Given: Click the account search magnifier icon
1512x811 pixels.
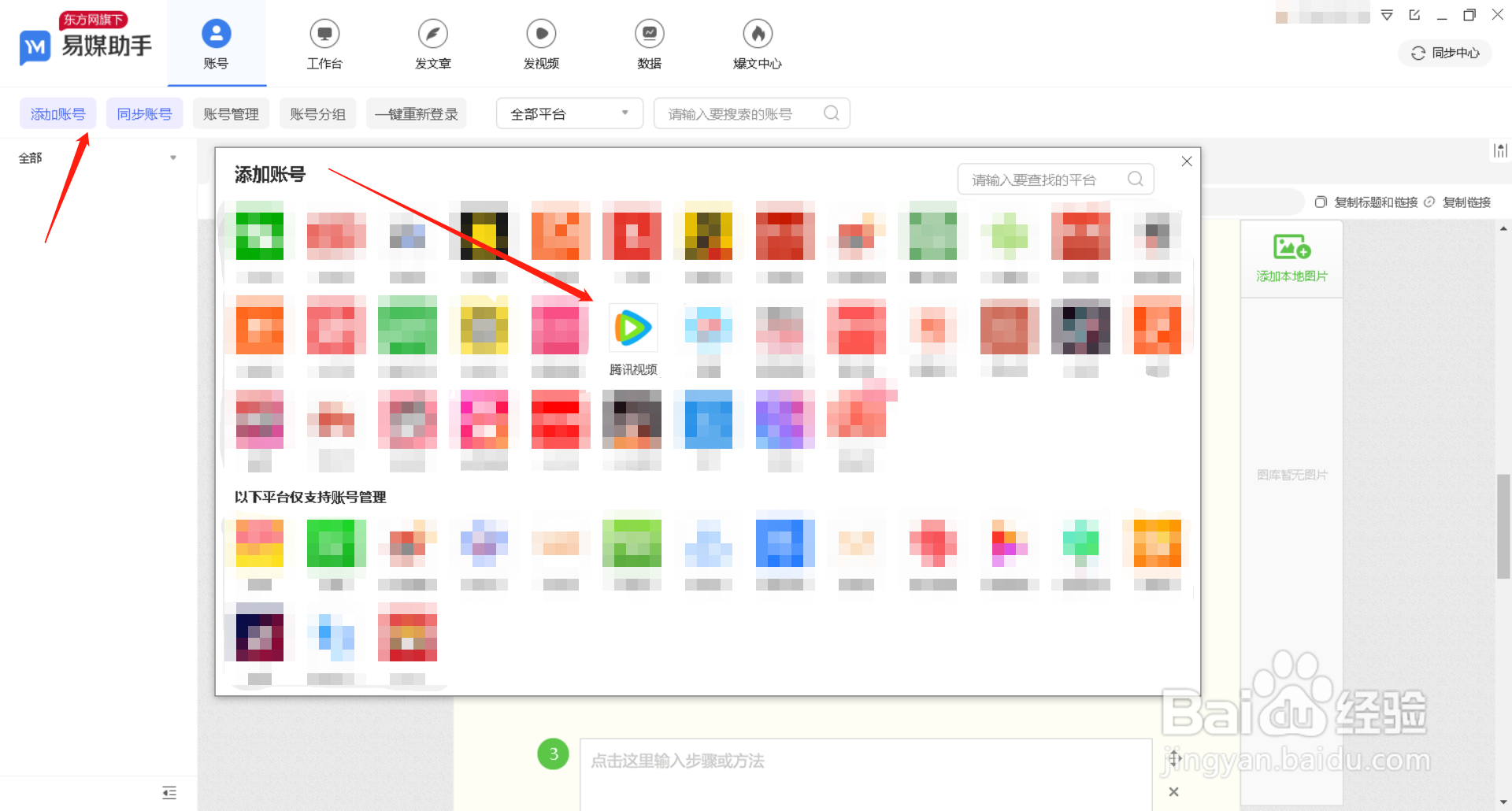Looking at the screenshot, I should click(831, 113).
